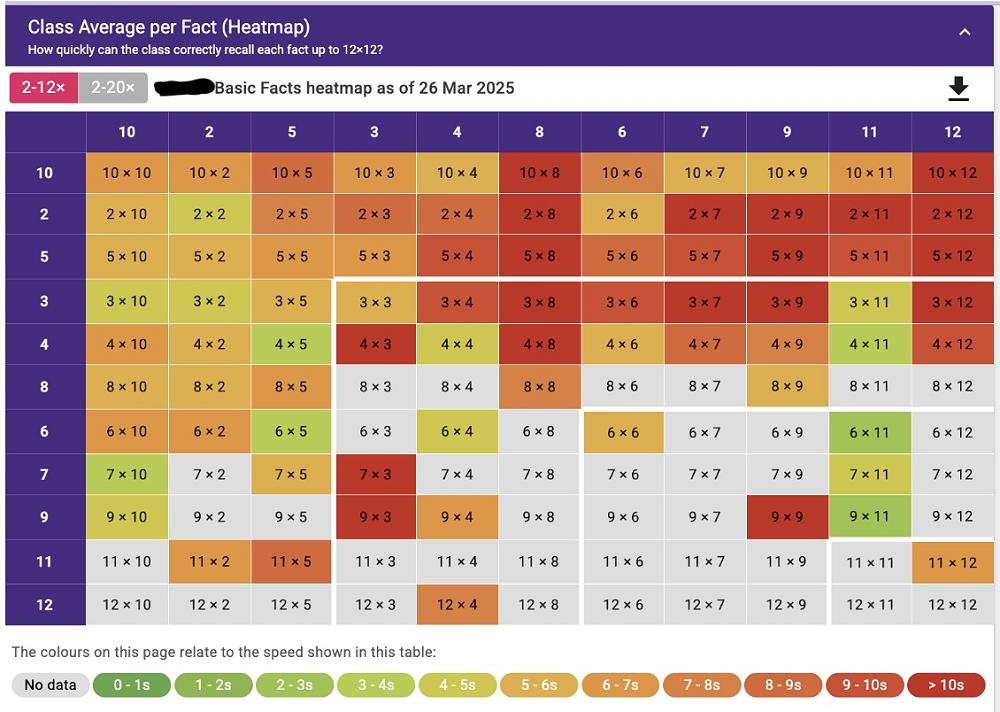Select the 6 × 11 green cell
This screenshot has height=712, width=1000.
click(x=869, y=432)
